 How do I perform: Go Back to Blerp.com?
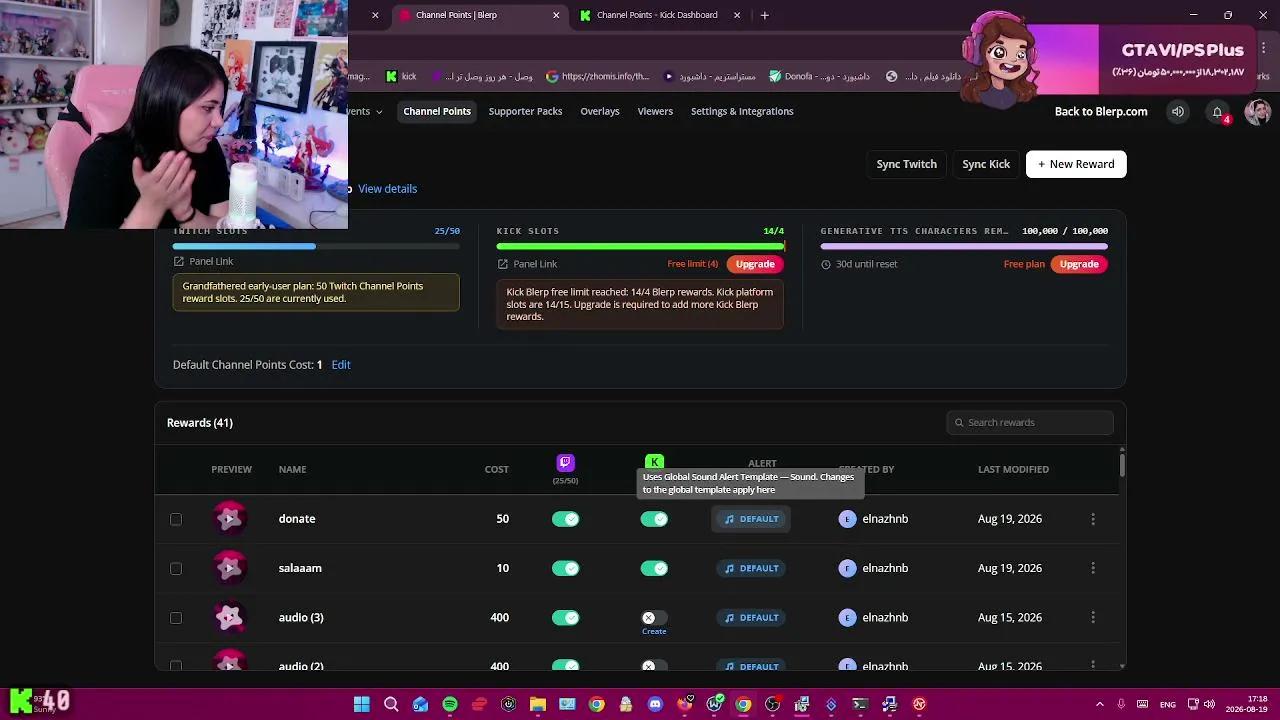[x=1101, y=111]
